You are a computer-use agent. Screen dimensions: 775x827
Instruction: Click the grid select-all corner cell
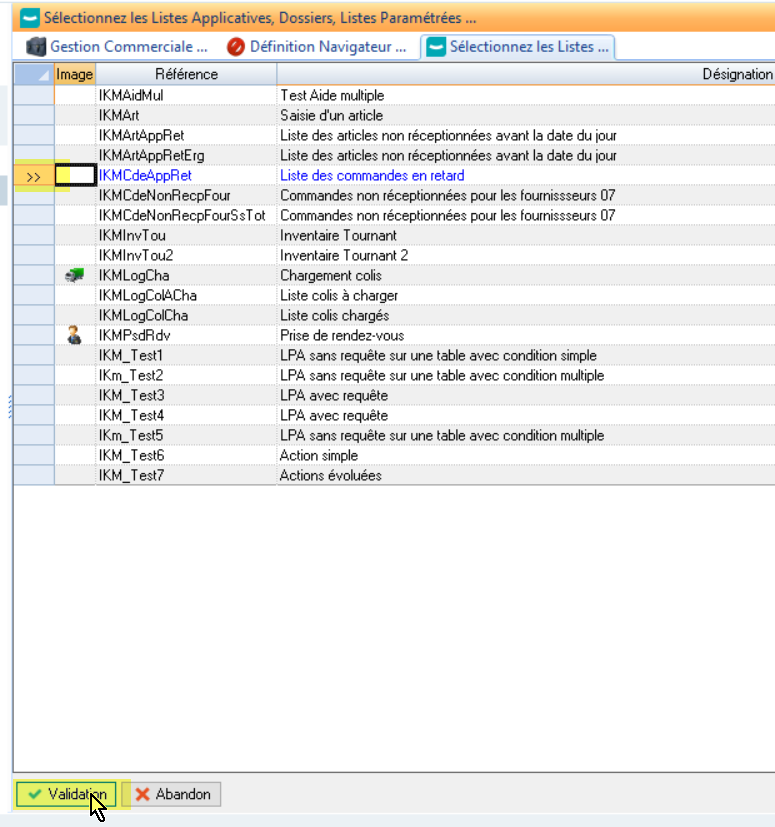(x=33, y=74)
